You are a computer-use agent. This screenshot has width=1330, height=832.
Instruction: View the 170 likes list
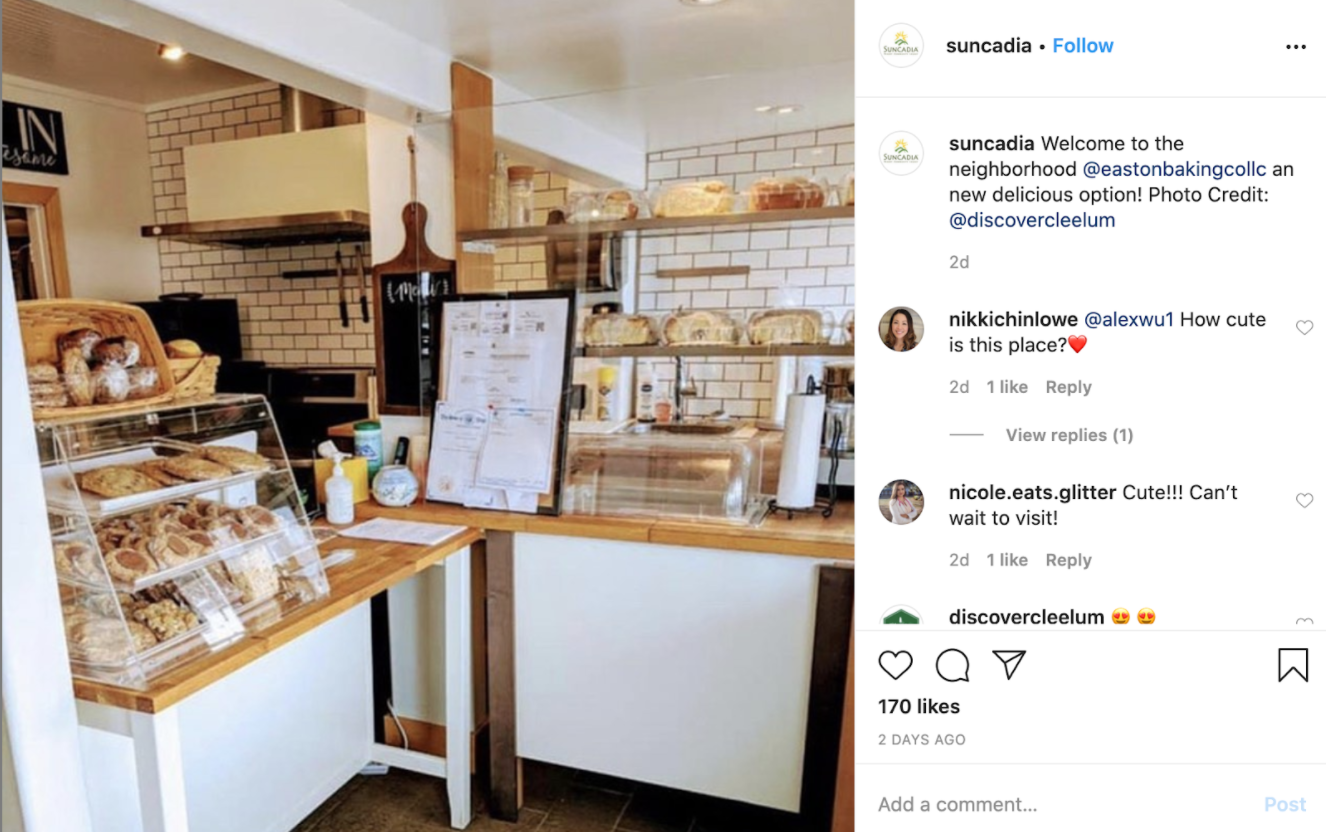click(x=919, y=706)
